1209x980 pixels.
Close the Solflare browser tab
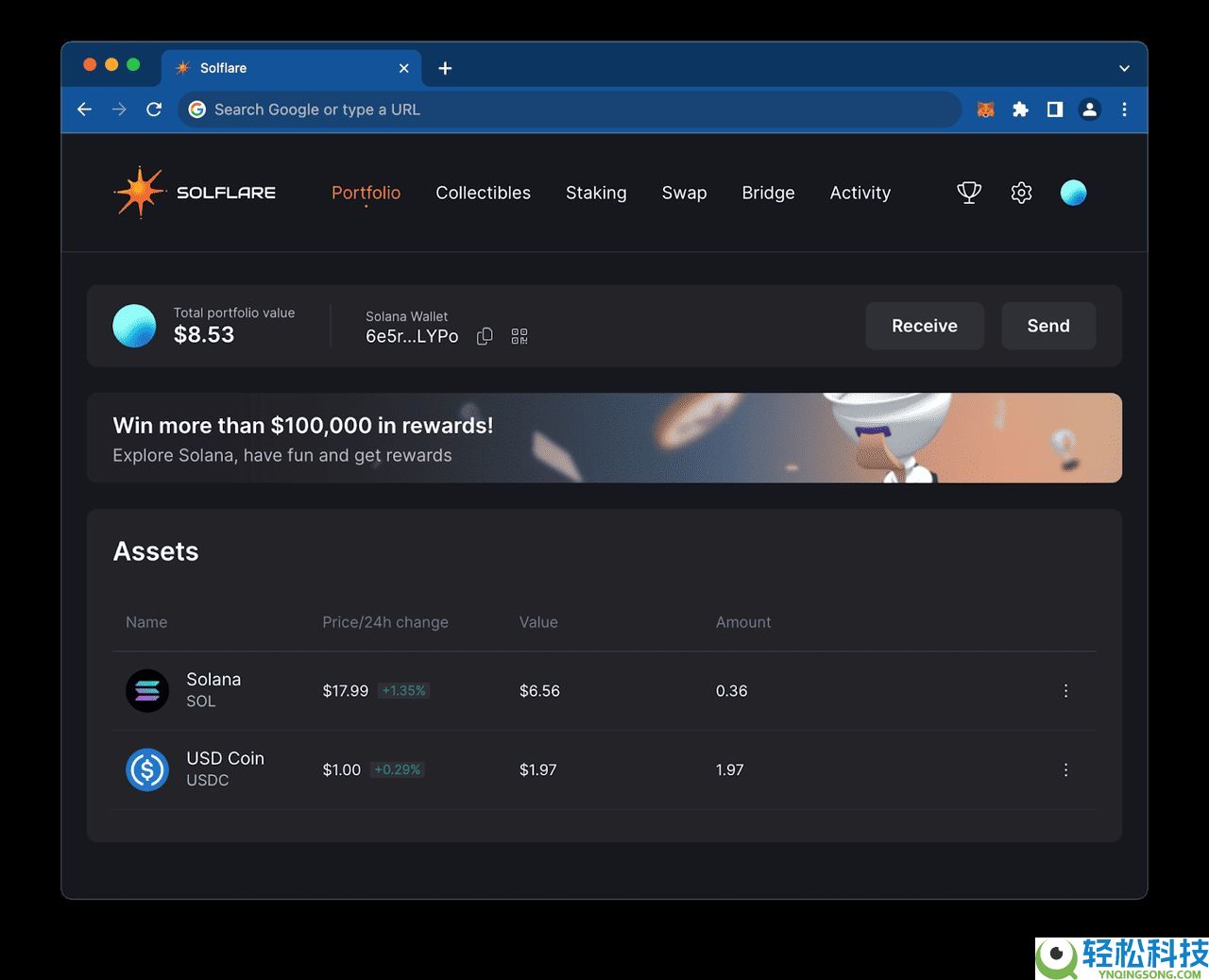coord(403,68)
